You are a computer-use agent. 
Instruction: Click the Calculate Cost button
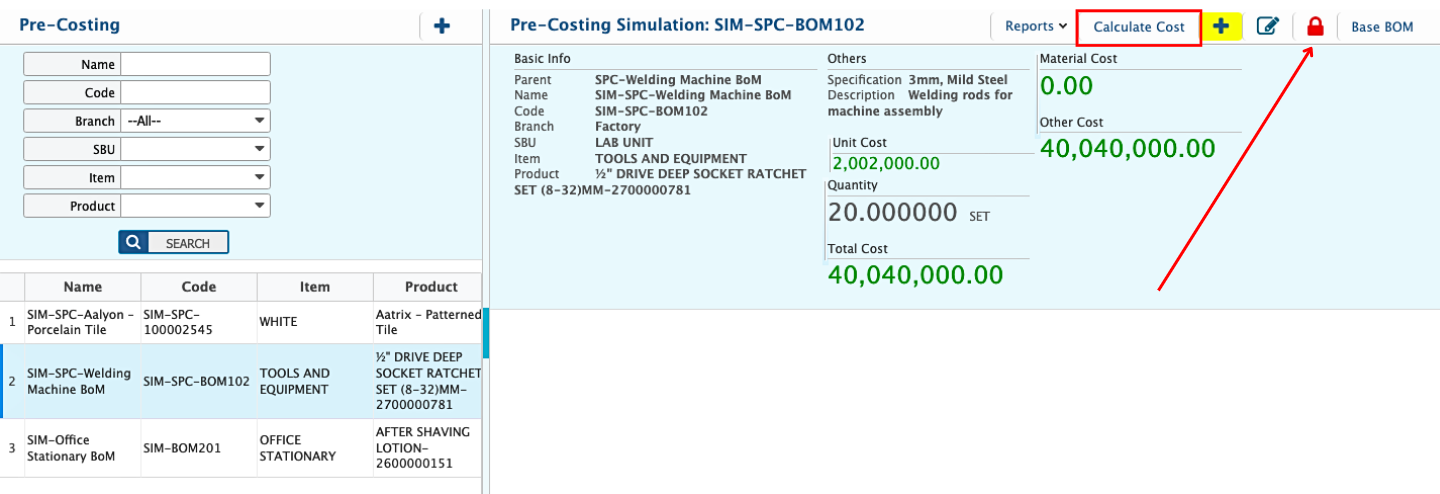[1138, 27]
